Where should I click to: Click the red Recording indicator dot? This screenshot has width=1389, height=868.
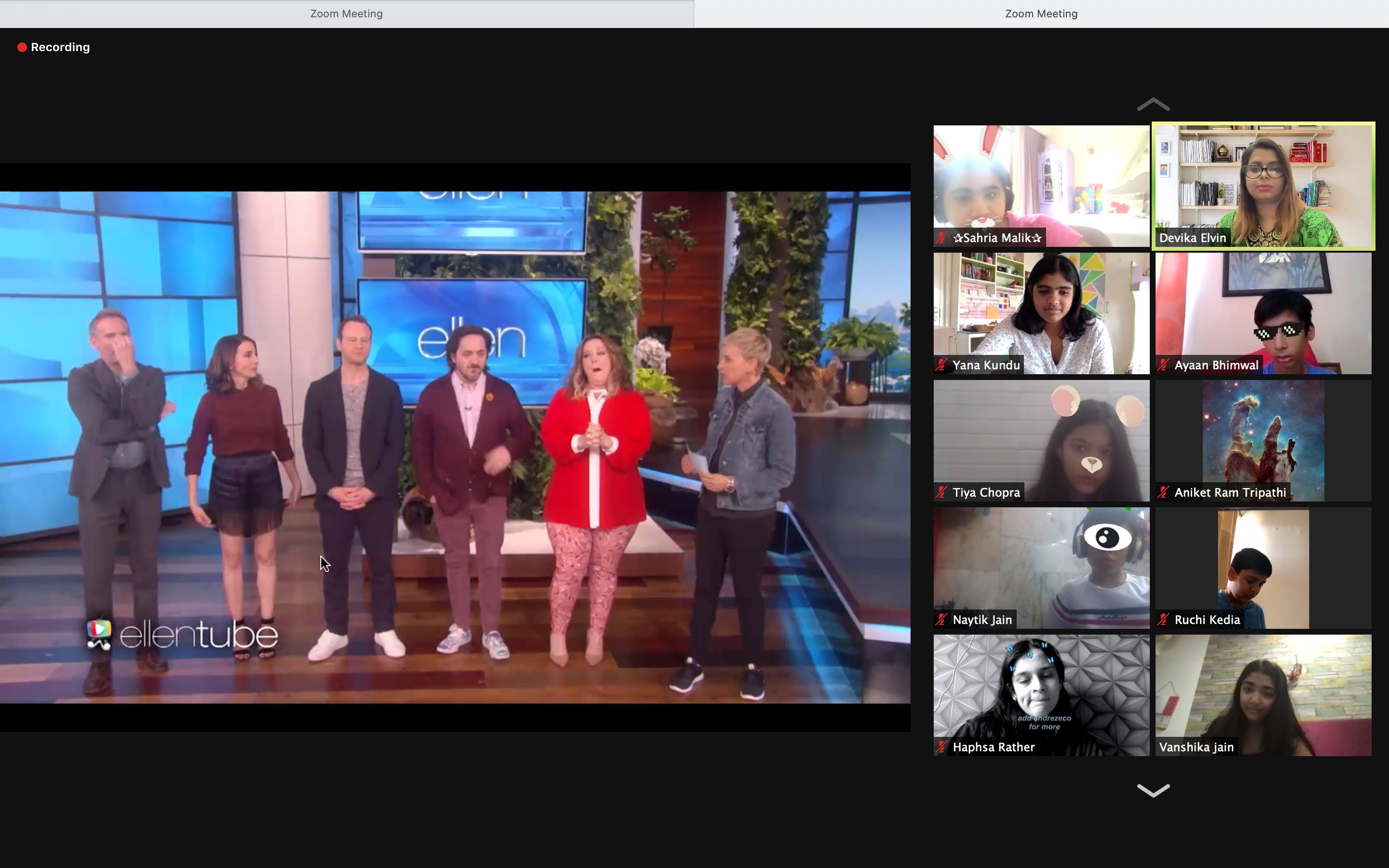tap(22, 47)
